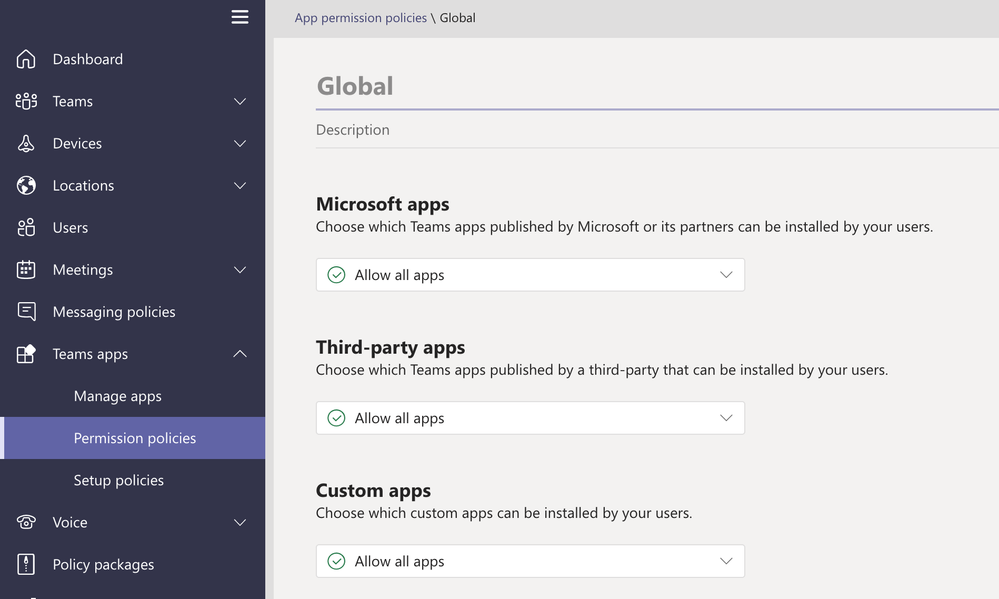The height and width of the screenshot is (599, 999).
Task: Open the Custom apps dropdown
Action: point(530,561)
